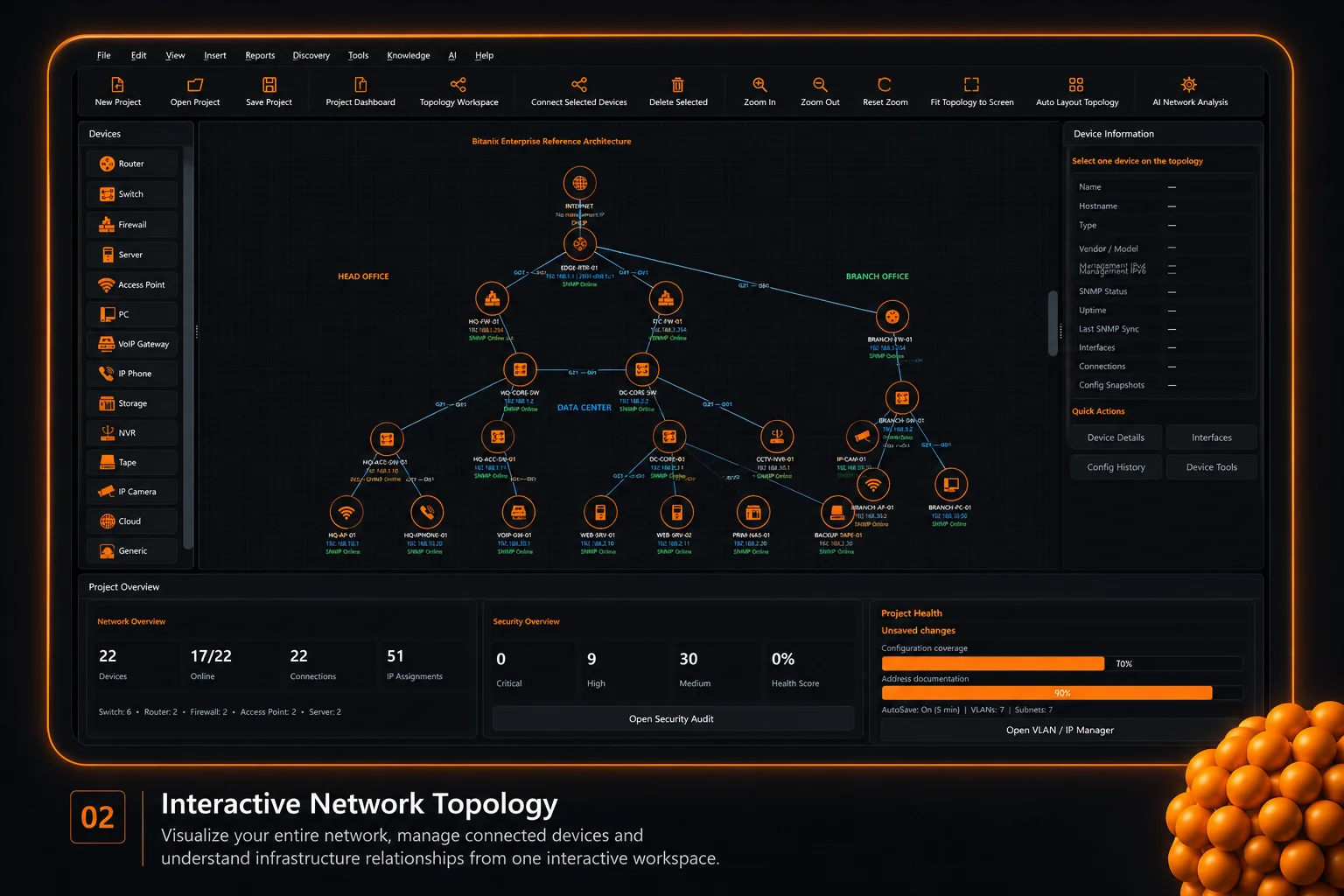This screenshot has width=1344, height=896.
Task: Pick Server from the Devices palette
Action: 132,255
